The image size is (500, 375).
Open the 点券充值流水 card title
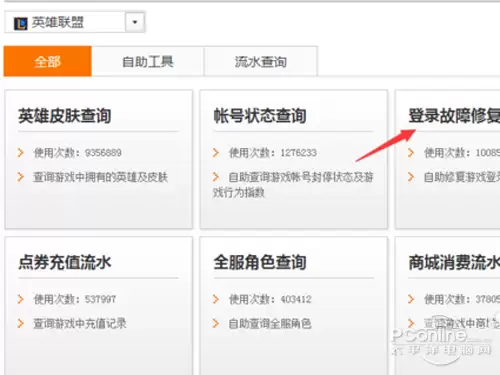(x=65, y=262)
